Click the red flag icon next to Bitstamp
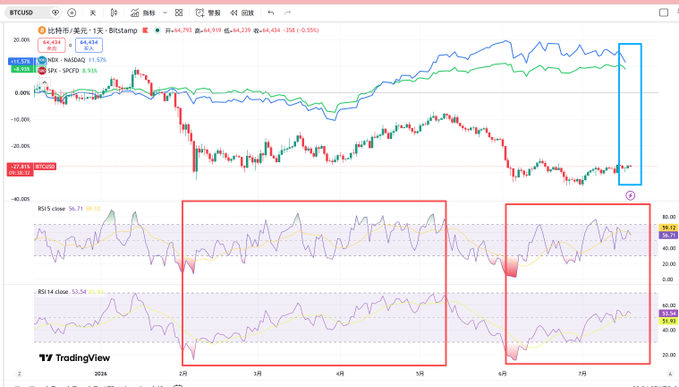 coord(146,30)
